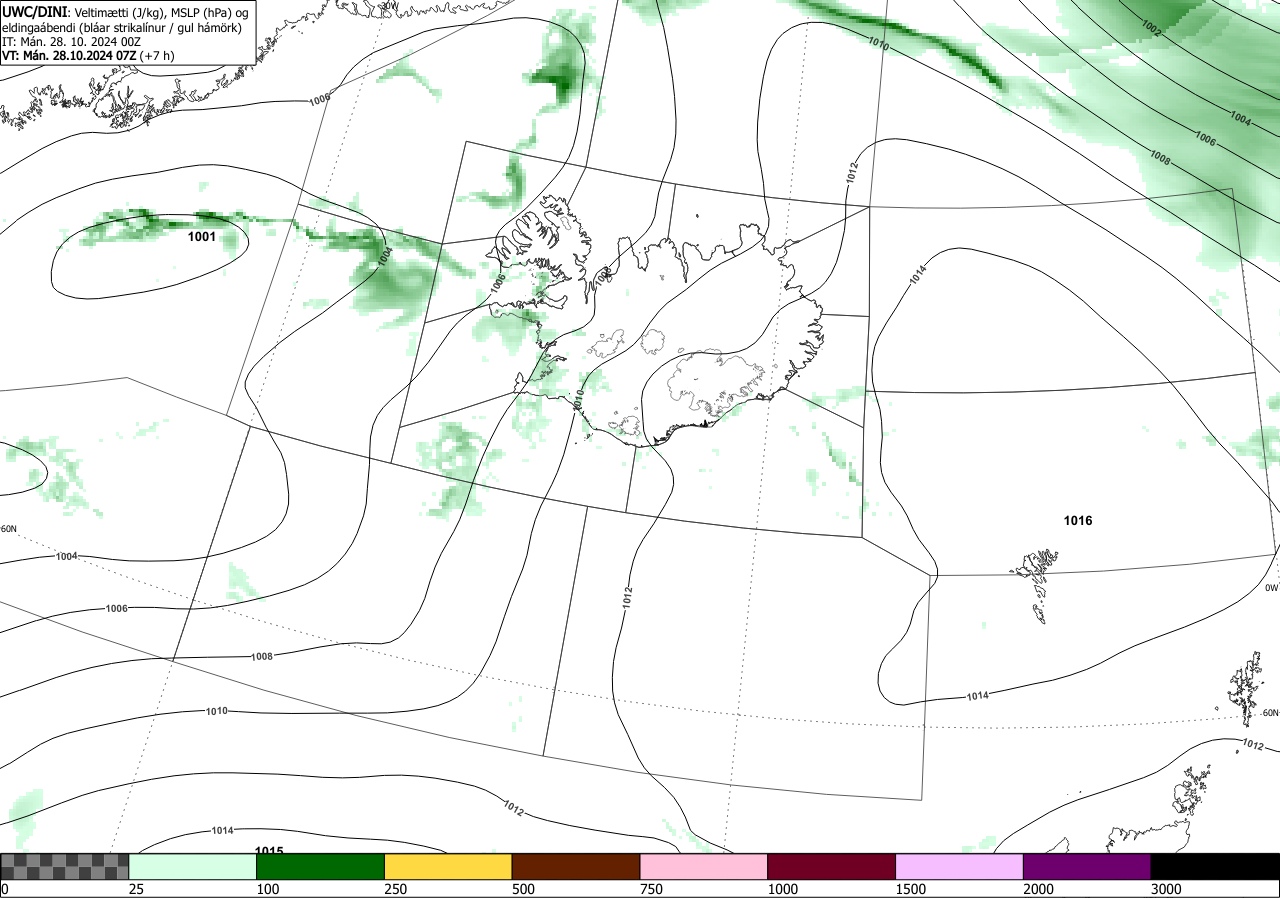
Task: Click the pink 750–1000 legend swatch
Action: click(704, 866)
